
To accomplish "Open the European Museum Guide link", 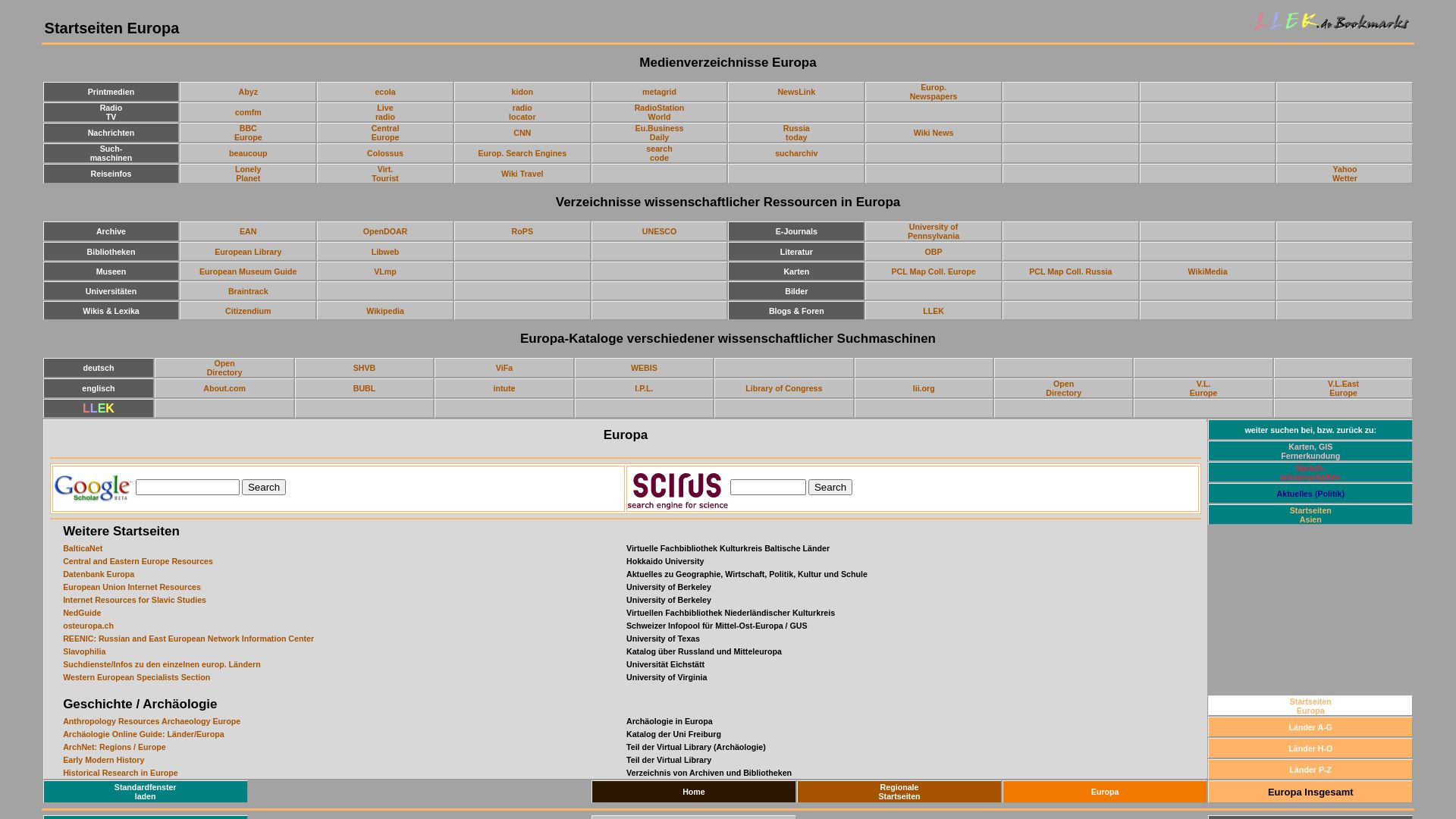I will pos(248,271).
